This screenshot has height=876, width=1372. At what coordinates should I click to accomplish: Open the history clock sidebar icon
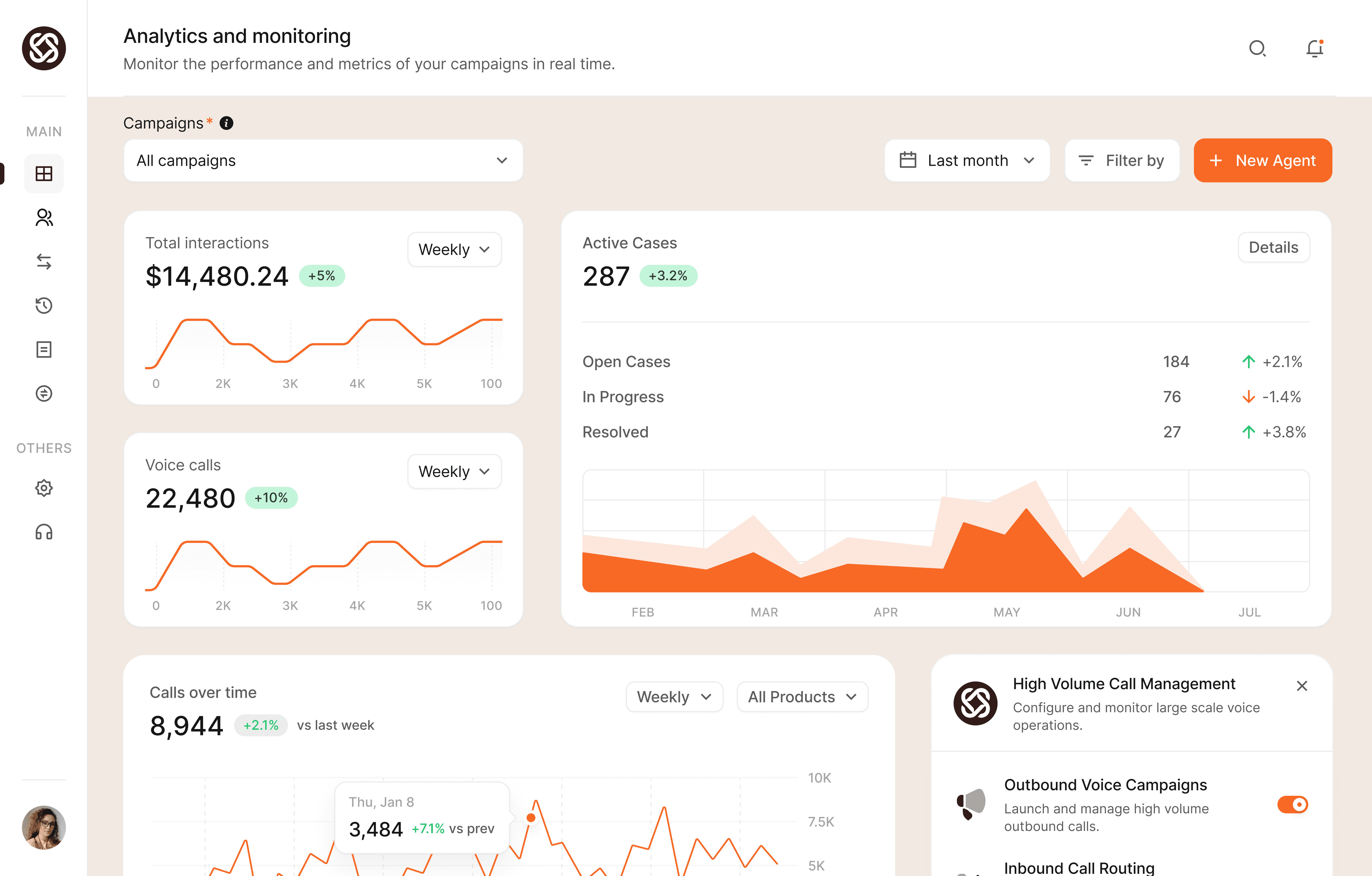pos(44,305)
